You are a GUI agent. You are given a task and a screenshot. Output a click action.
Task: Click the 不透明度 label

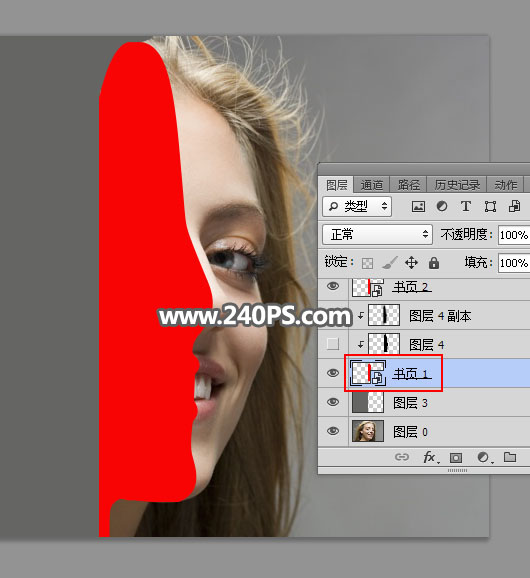pyautogui.click(x=466, y=234)
